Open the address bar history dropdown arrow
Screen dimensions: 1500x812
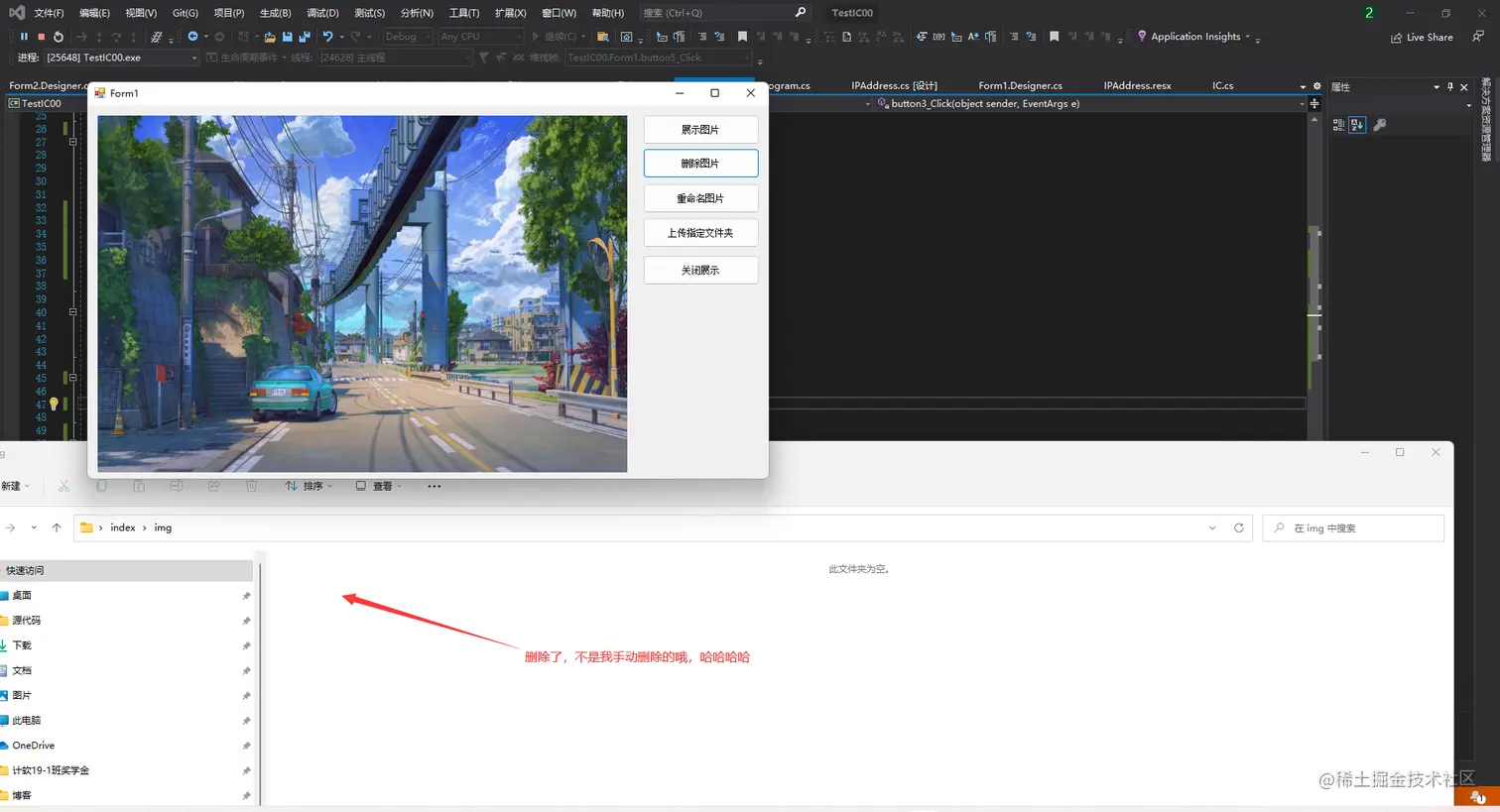click(1212, 527)
